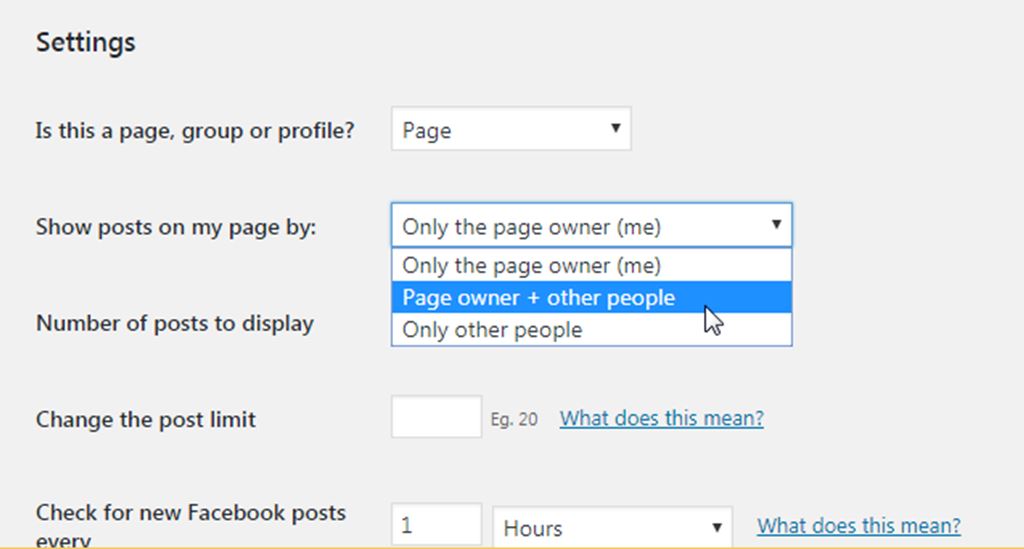Image resolution: width=1024 pixels, height=549 pixels.
Task: Click 'Is this a page, group or profile?' label
Action: coord(195,131)
